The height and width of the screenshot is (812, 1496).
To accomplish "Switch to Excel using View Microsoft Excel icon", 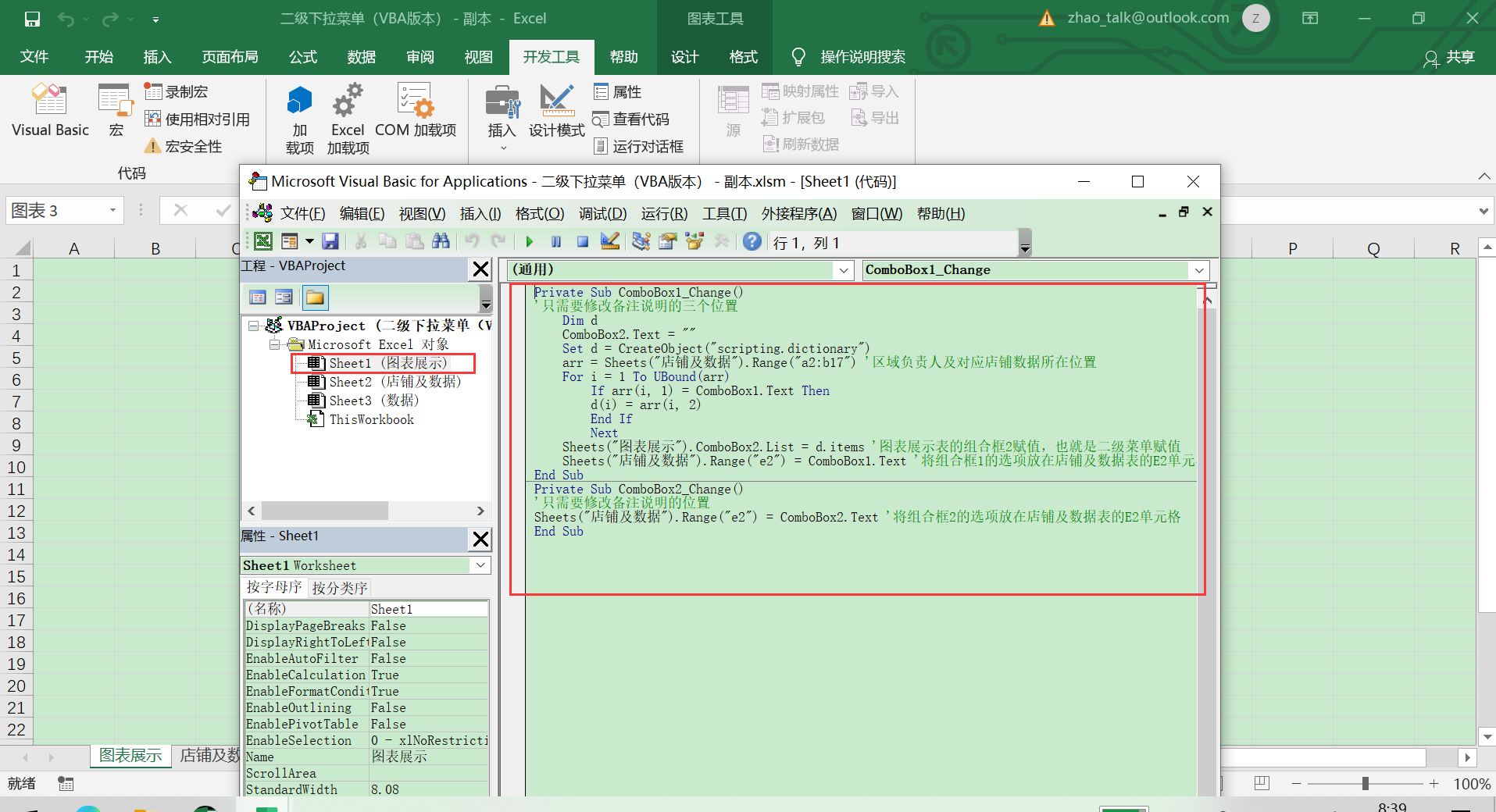I will (263, 242).
